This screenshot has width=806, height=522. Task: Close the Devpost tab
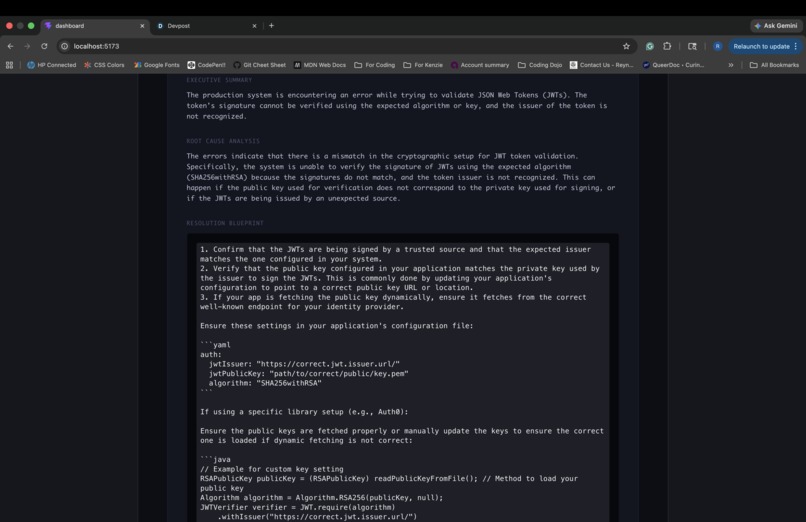(x=254, y=26)
